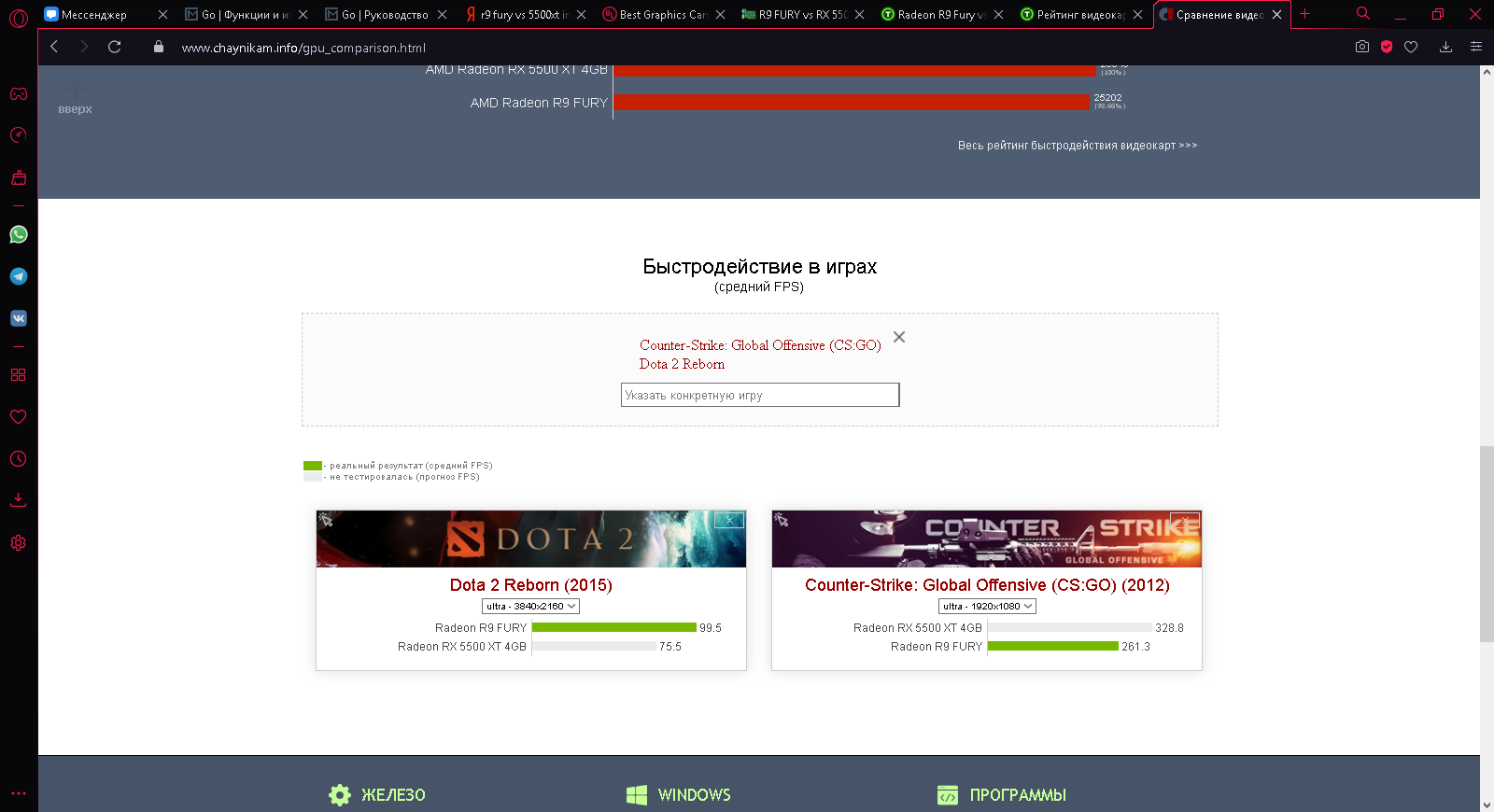Image resolution: width=1494 pixels, height=812 pixels.
Task: Close the Мессенджер tab
Action: click(163, 15)
